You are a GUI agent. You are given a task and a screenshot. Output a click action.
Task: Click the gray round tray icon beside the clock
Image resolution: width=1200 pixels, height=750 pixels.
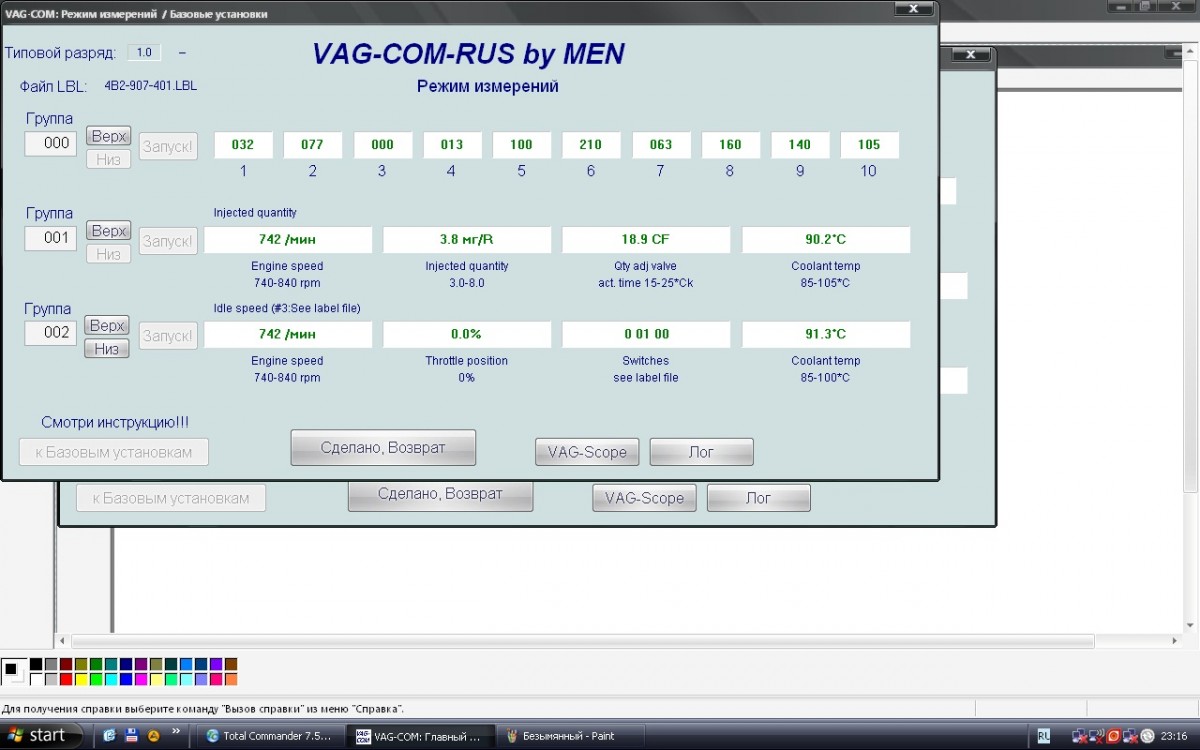[1147, 736]
